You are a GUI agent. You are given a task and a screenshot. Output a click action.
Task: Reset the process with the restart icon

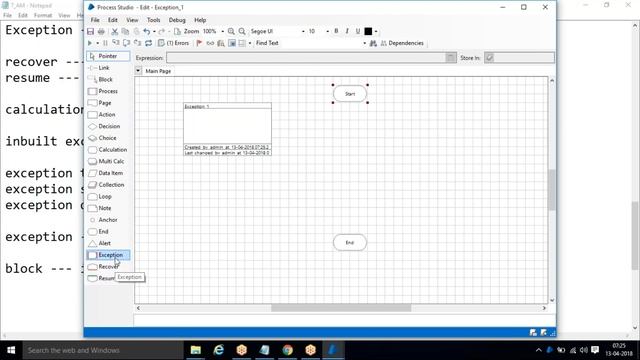tap(149, 43)
